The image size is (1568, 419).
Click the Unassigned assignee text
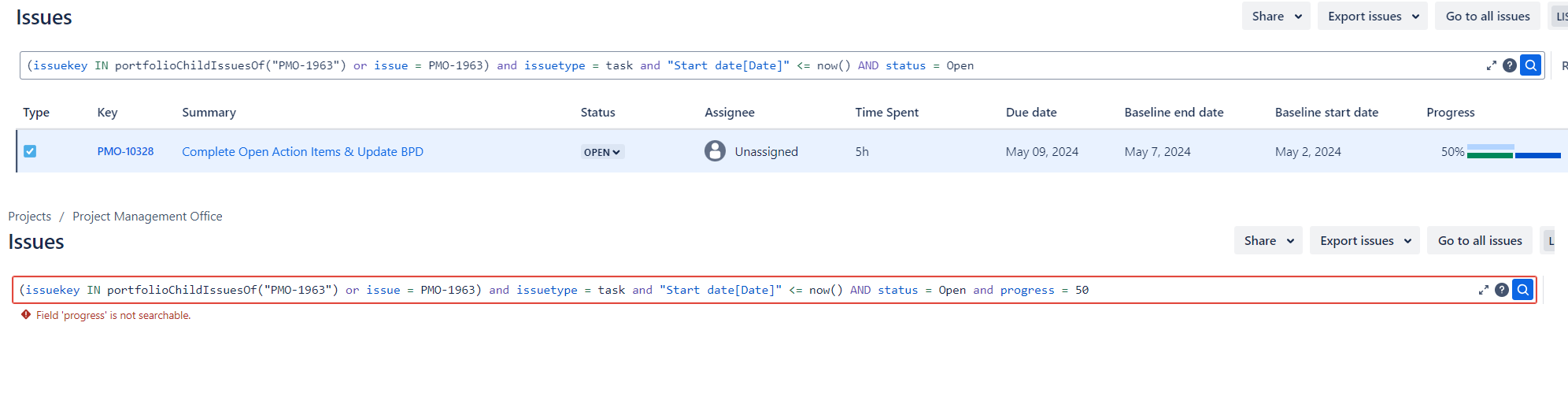click(766, 151)
